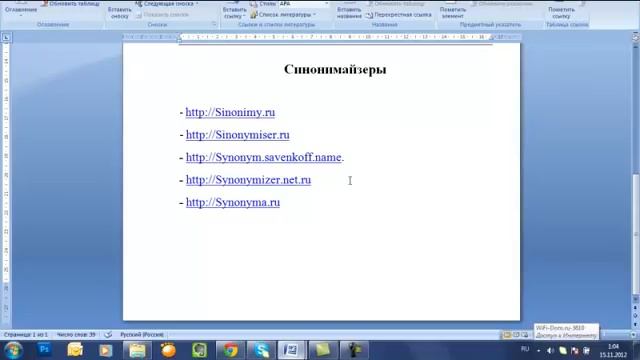Open the http://Synonymizer.net.ru link
Viewport: 640px width, 360px height.
click(x=248, y=180)
